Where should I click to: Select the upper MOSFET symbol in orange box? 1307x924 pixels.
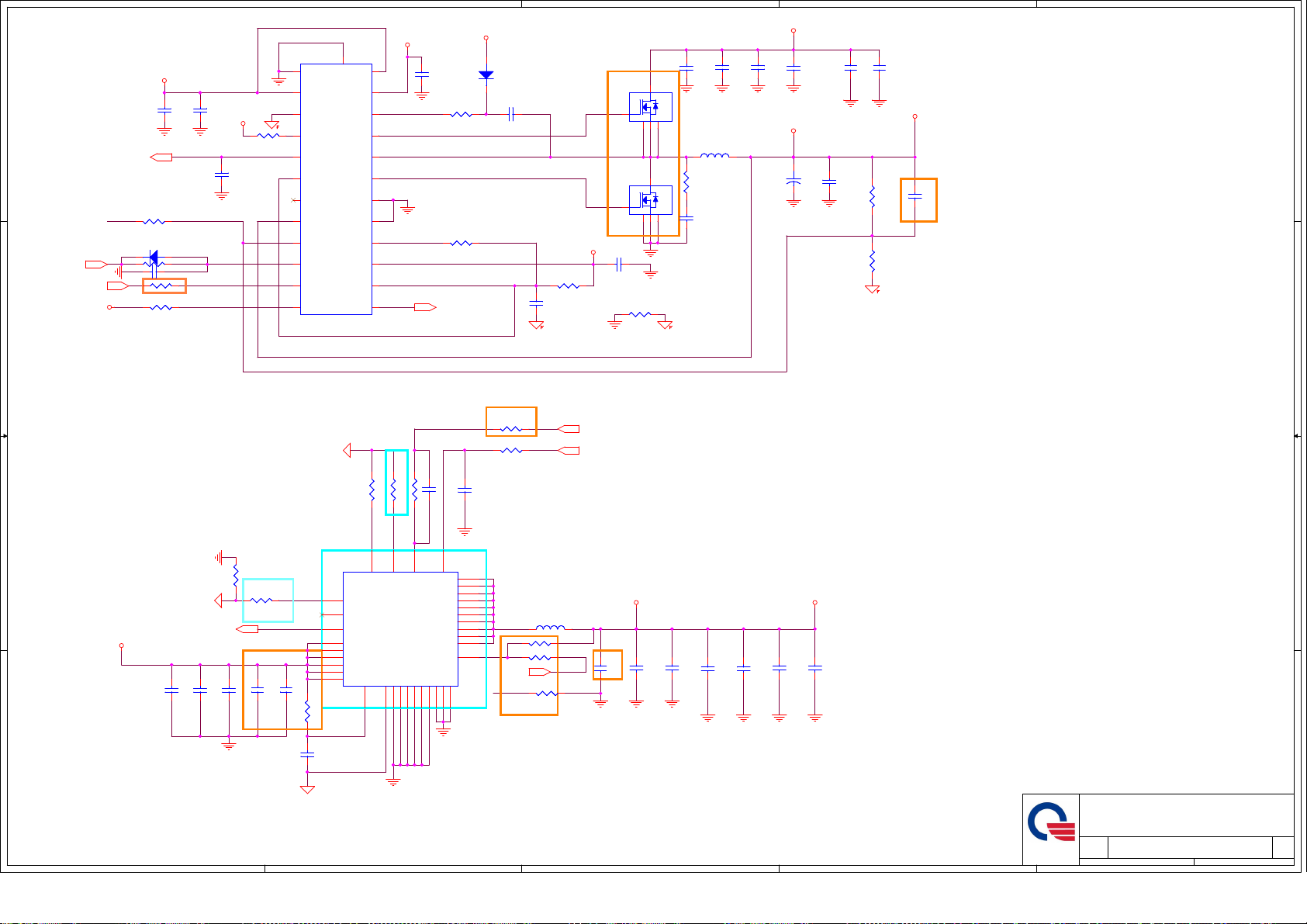(x=650, y=107)
